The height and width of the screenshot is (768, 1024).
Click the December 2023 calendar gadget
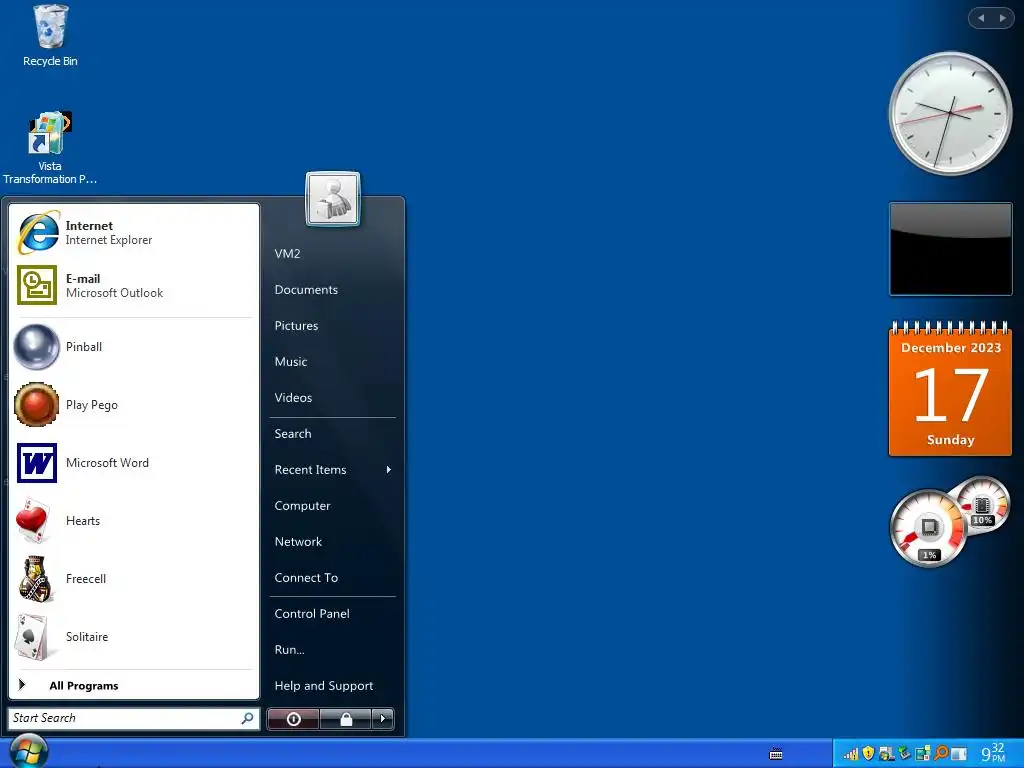[950, 388]
